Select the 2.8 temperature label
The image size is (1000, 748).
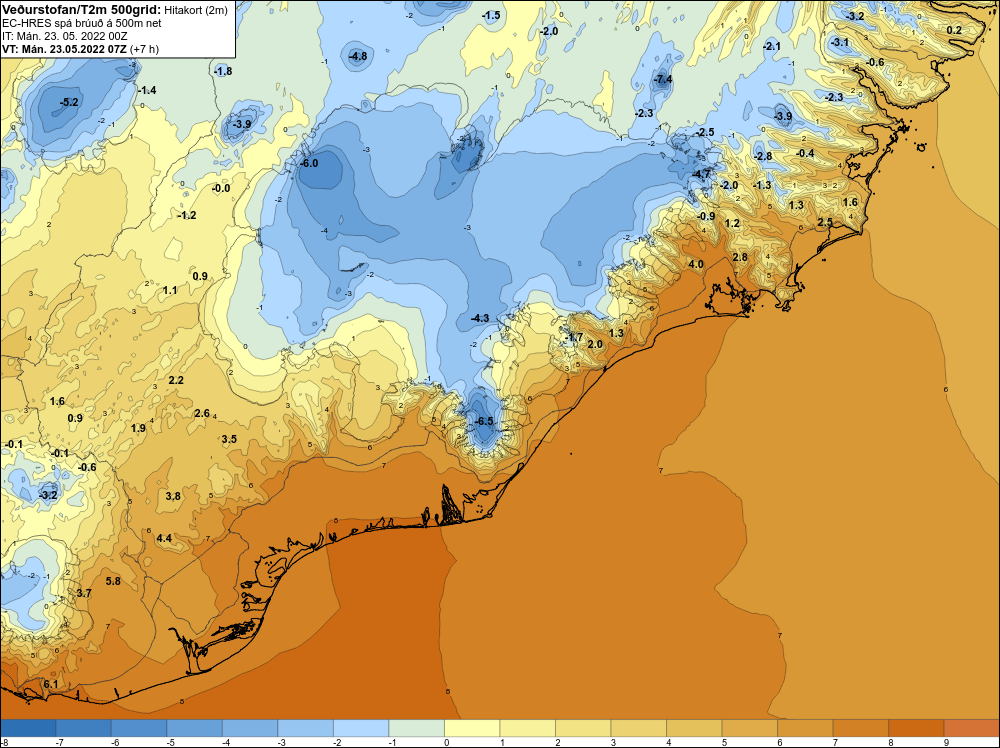(x=740, y=258)
